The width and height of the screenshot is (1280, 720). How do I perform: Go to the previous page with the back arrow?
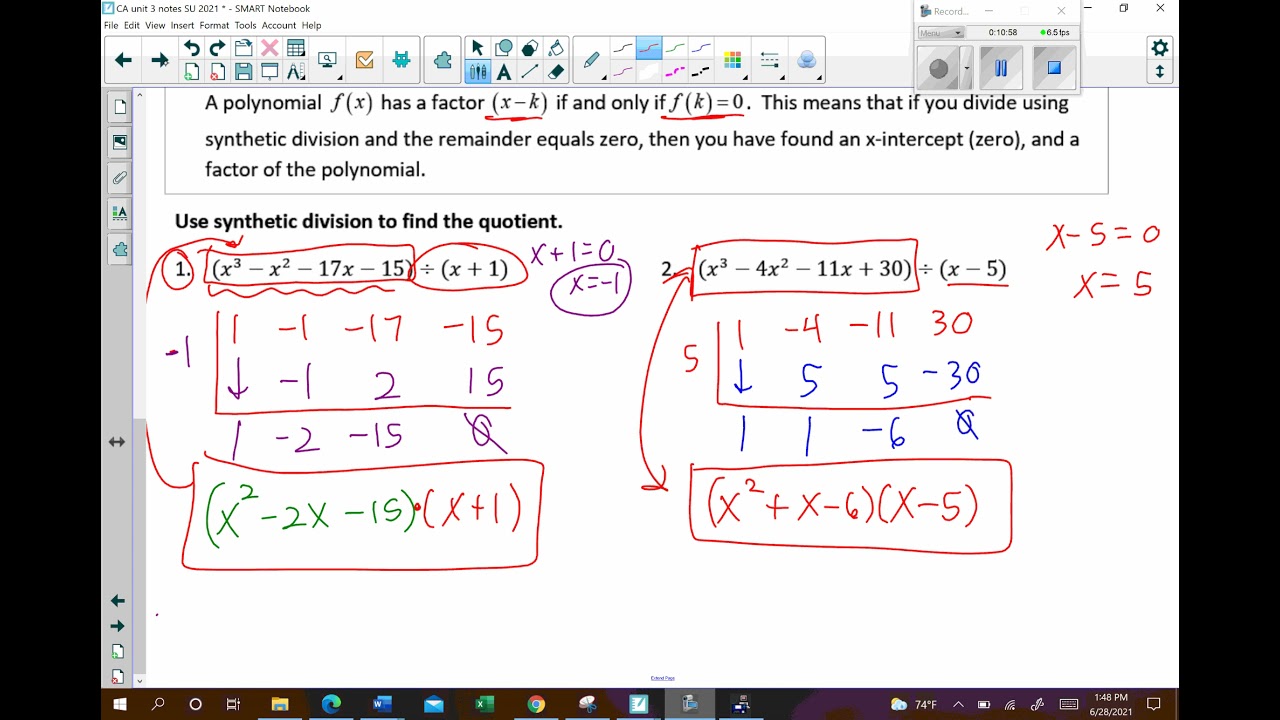tap(123, 60)
